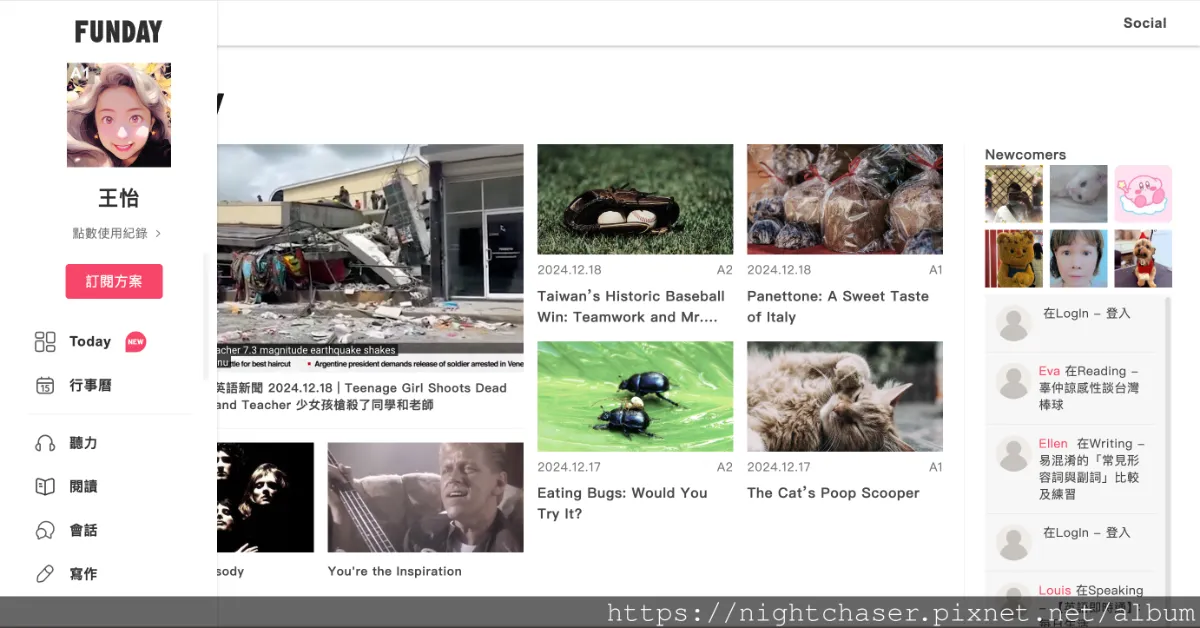Screen dimensions: 1200x628
Task: Expand 點數使用紀錄 with the chevron arrow
Action: pyautogui.click(x=158, y=233)
